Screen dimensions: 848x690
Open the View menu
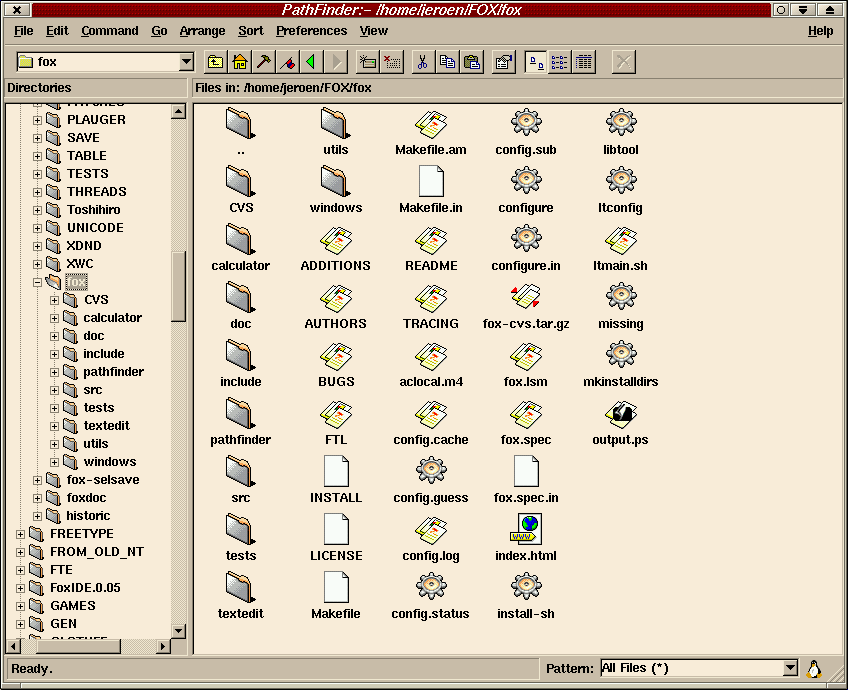tap(374, 31)
